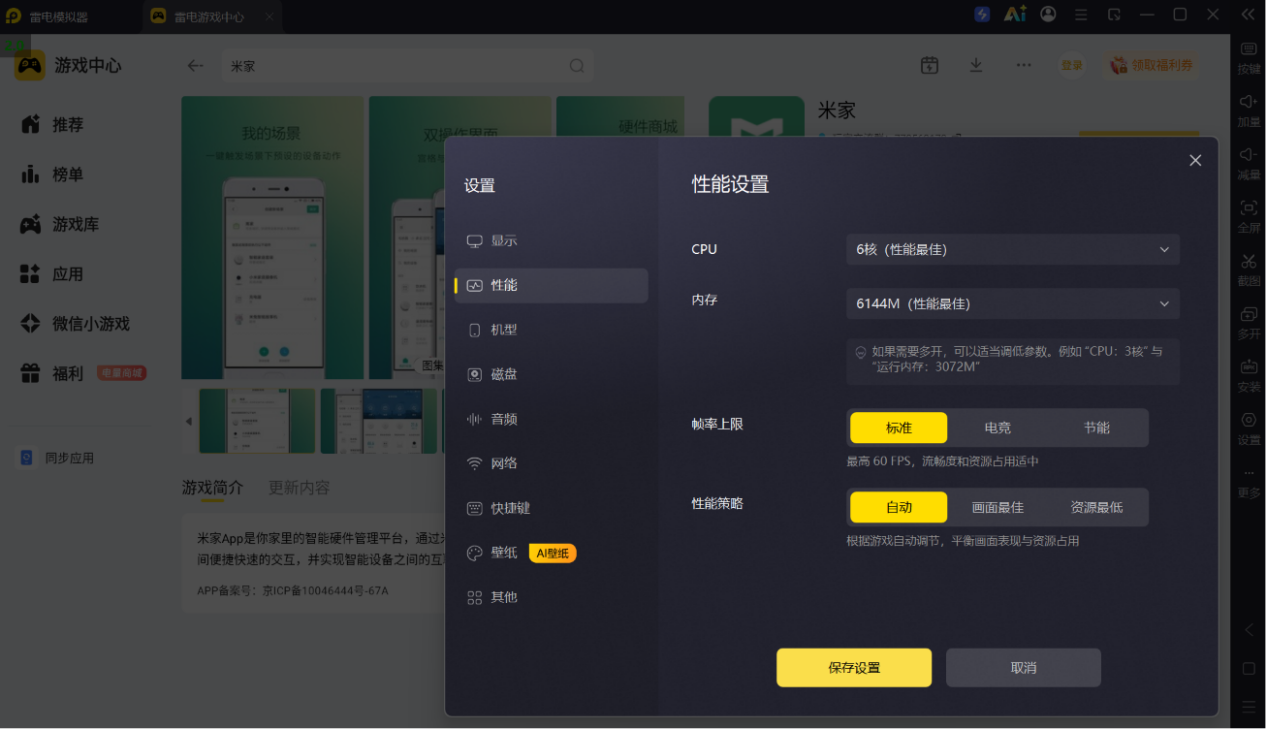
Task: Click the 截图 screenshot scissors icon
Action: (1249, 270)
